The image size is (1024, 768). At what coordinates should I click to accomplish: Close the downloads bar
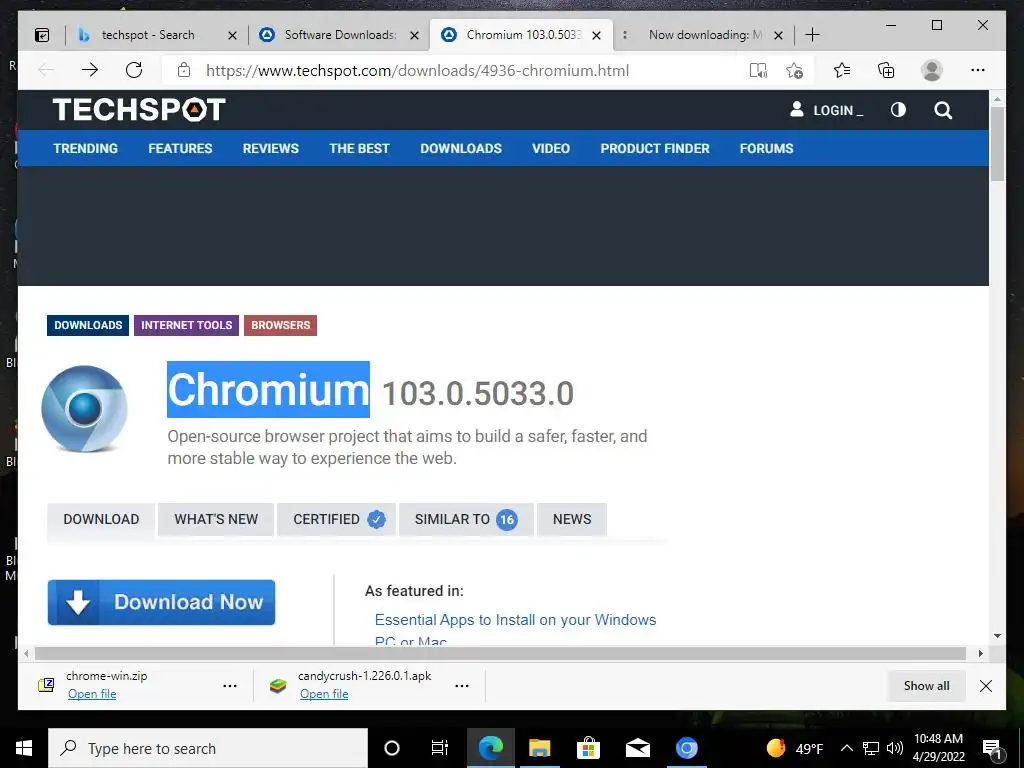pyautogui.click(x=986, y=686)
